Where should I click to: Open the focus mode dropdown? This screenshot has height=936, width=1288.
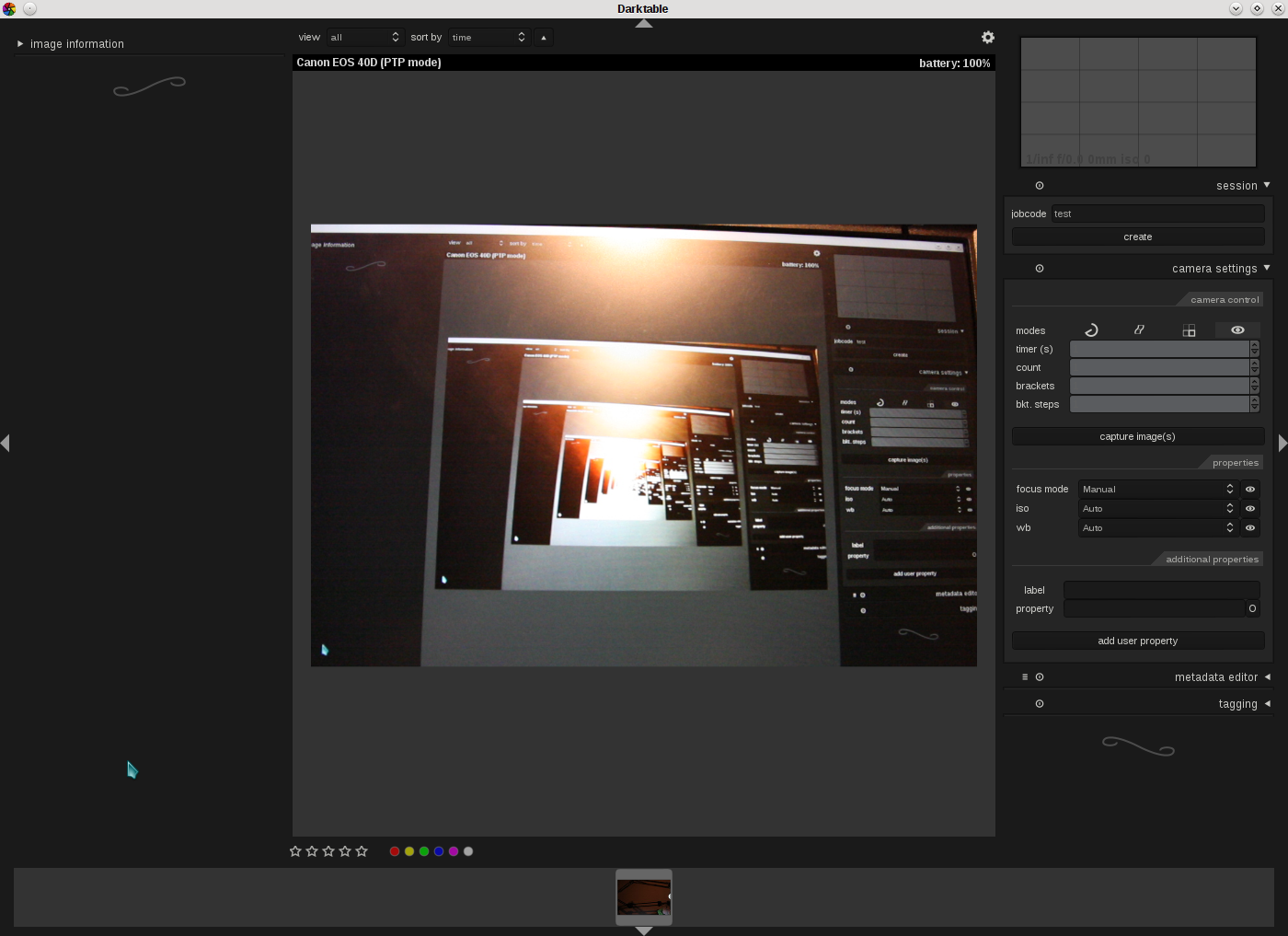[x=1158, y=490]
